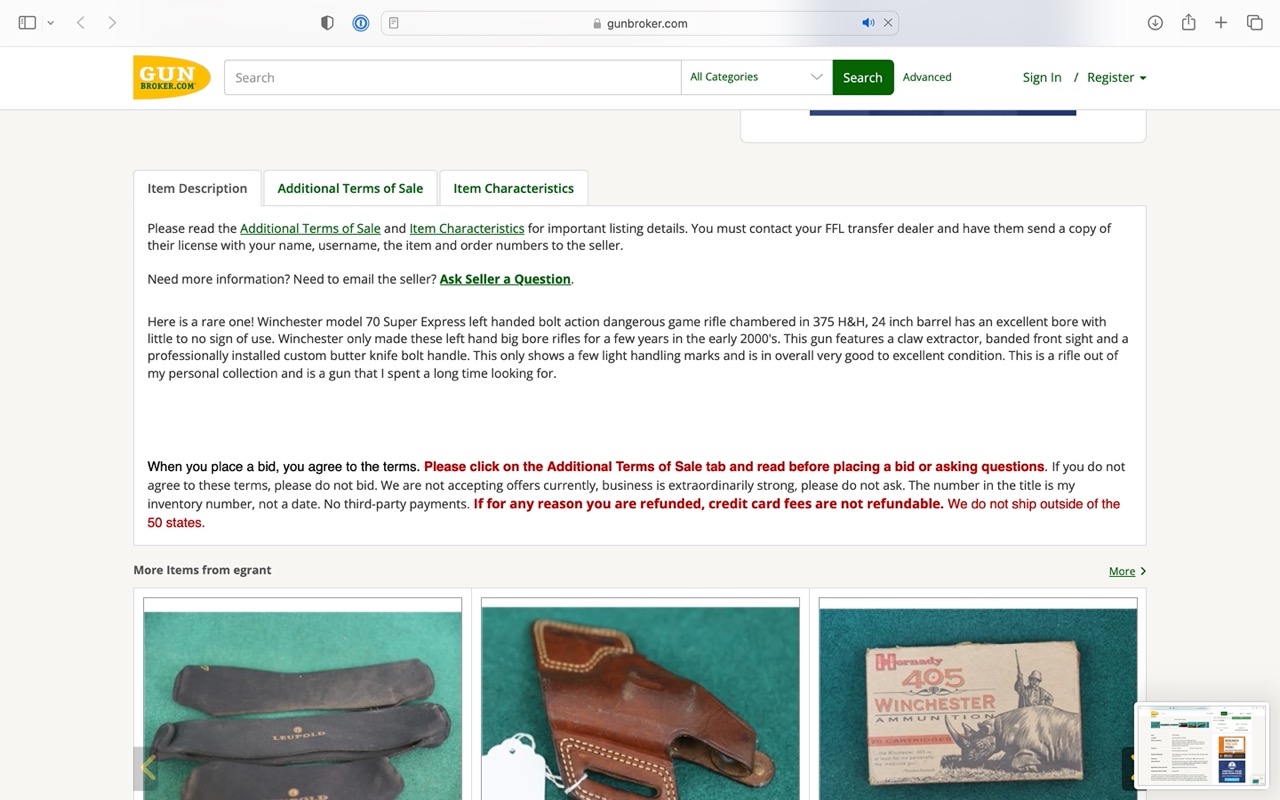
Task: Click the green Search button
Action: pos(862,77)
